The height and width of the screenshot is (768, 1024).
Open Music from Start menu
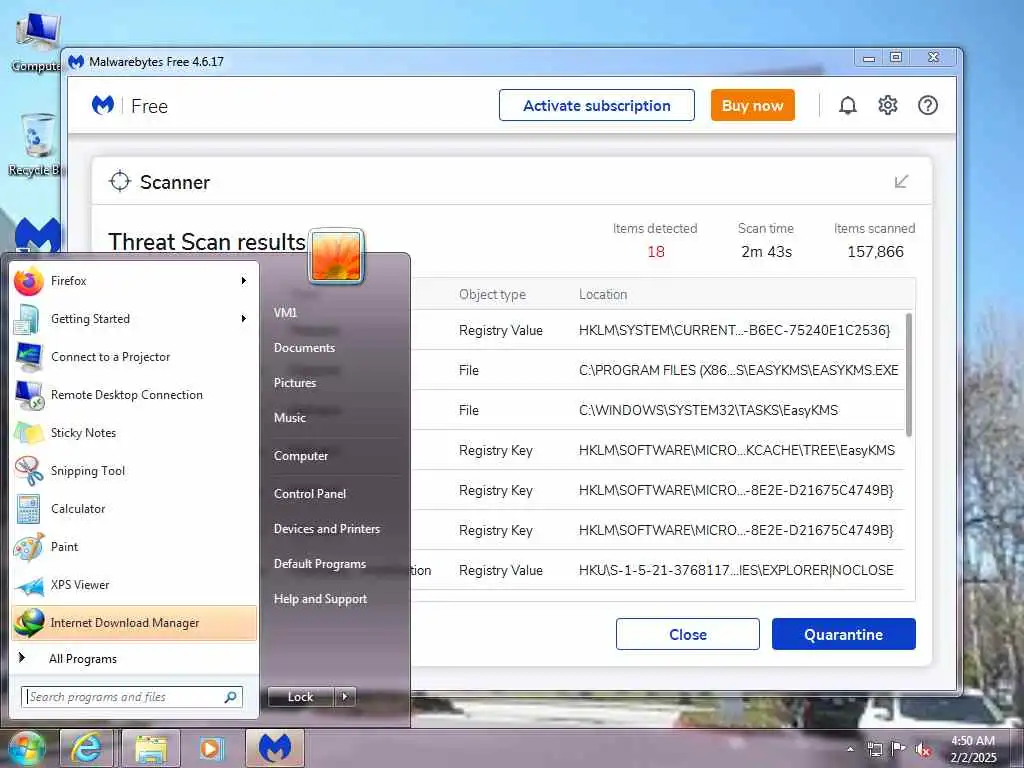click(x=290, y=418)
